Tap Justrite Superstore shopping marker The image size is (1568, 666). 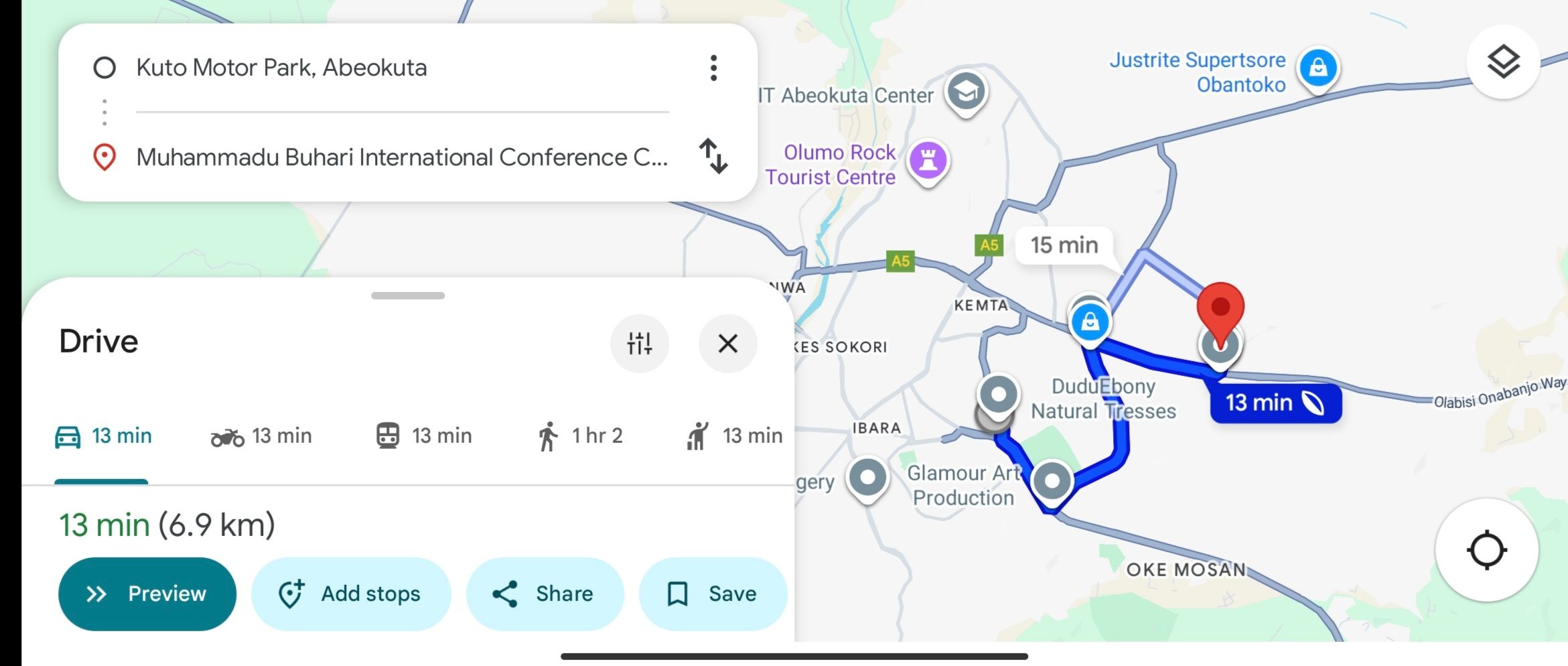(1317, 68)
